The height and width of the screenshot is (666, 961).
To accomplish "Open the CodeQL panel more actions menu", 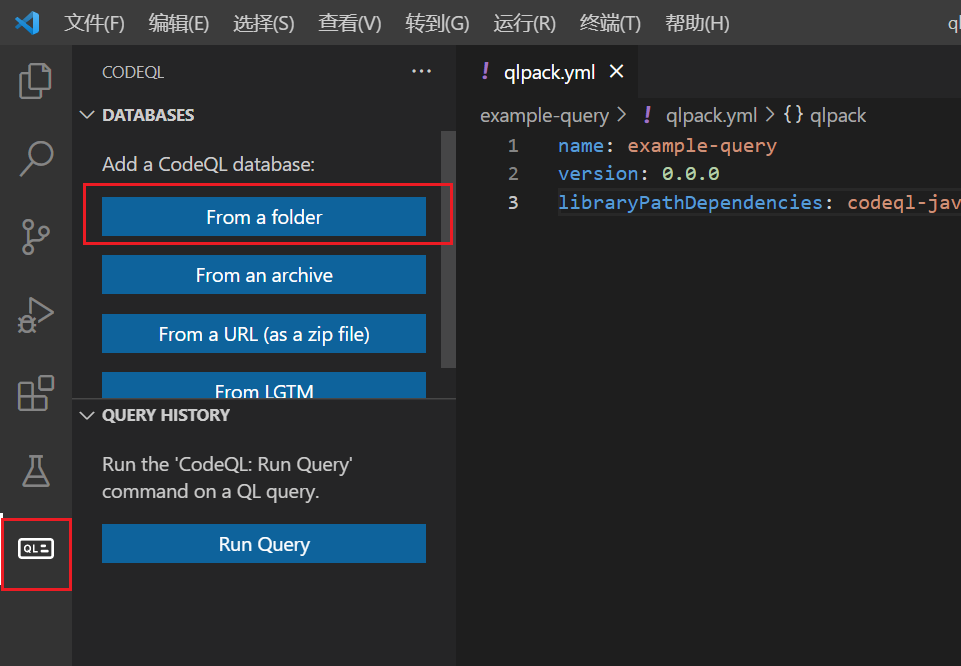I will tap(421, 72).
